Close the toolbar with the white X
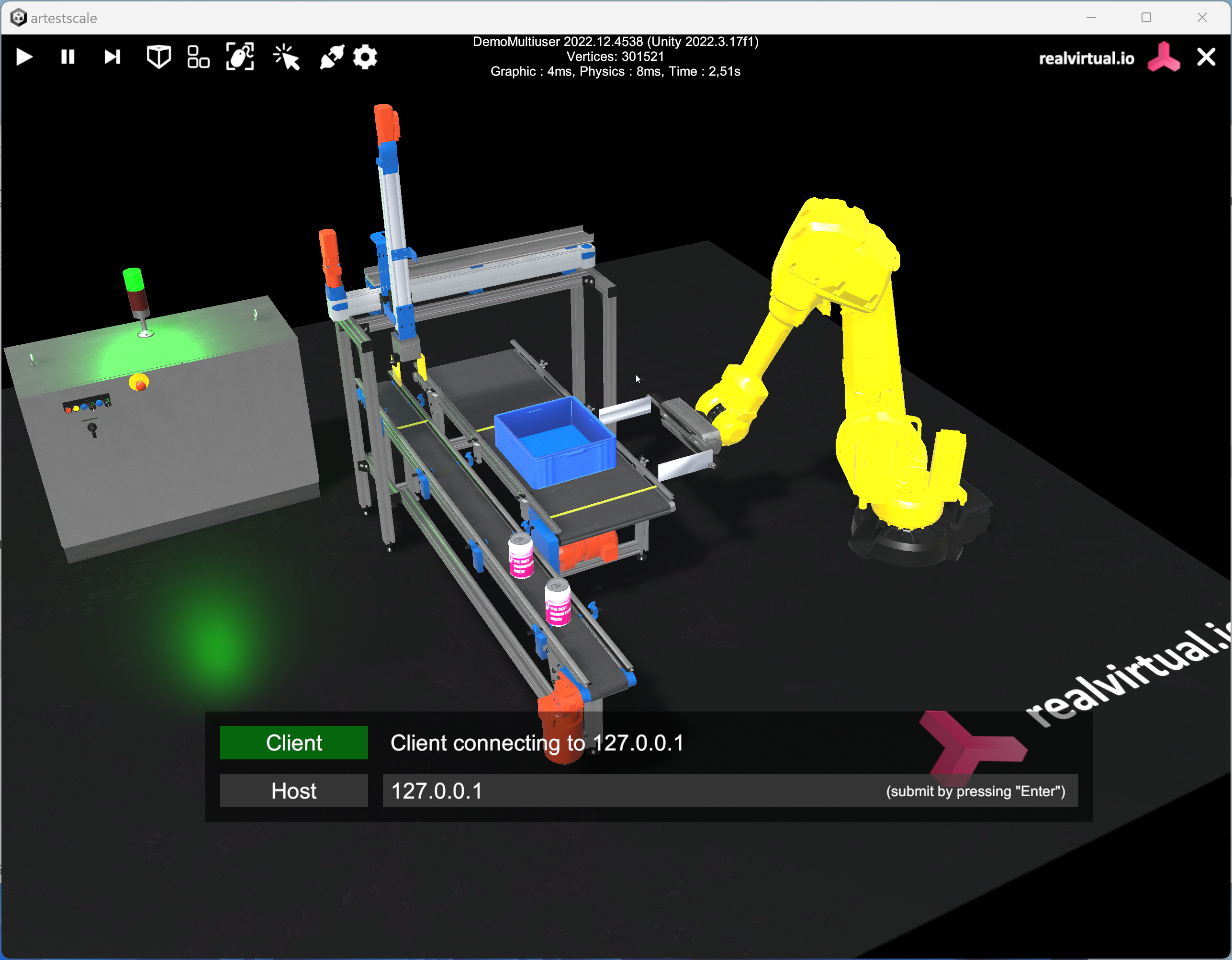This screenshot has width=1232, height=960. click(x=1206, y=57)
